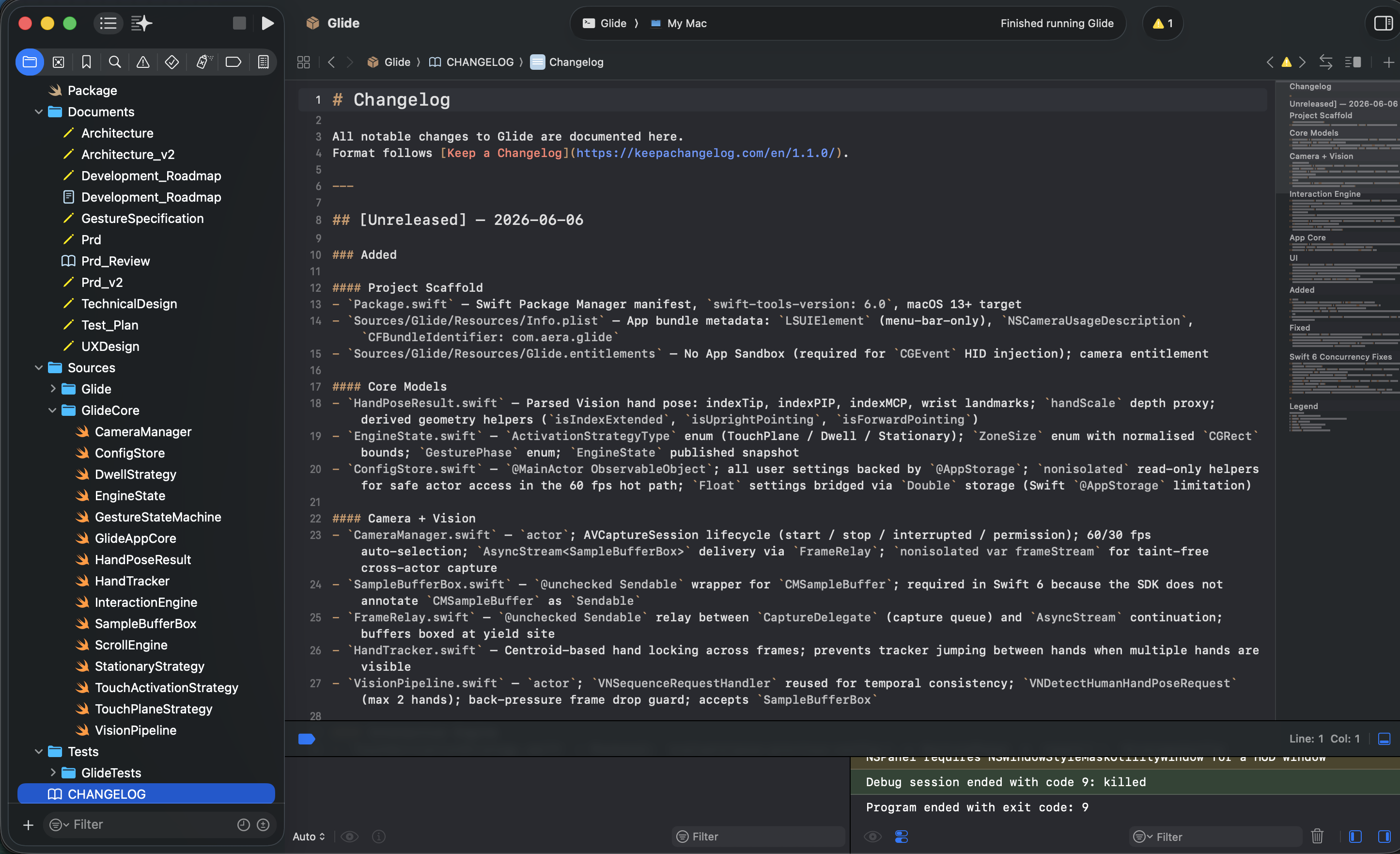Go back in editor history
Image resolution: width=1400 pixels, height=854 pixels.
(x=331, y=62)
